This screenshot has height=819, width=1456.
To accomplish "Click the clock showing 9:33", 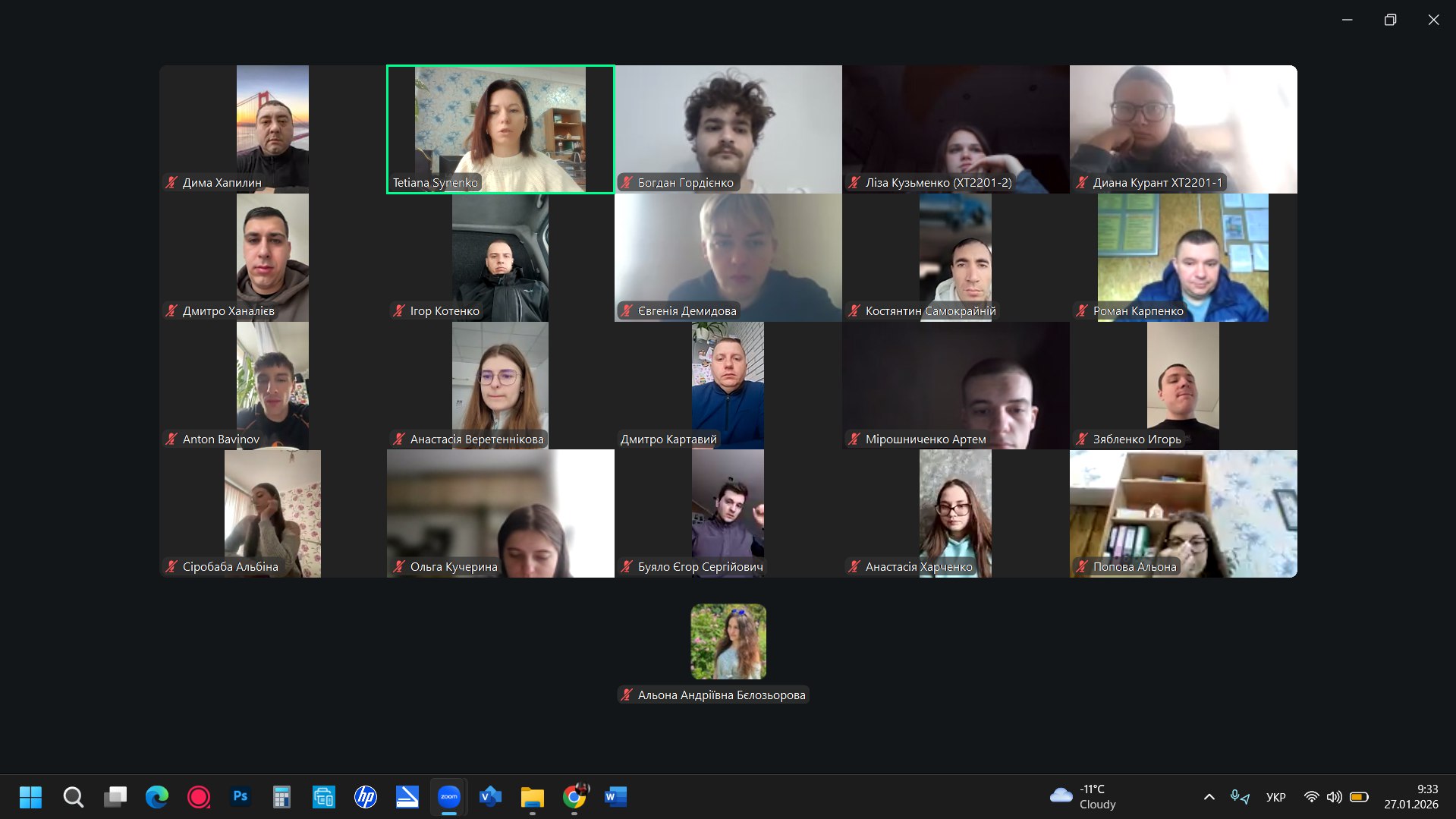I will pos(1410,796).
